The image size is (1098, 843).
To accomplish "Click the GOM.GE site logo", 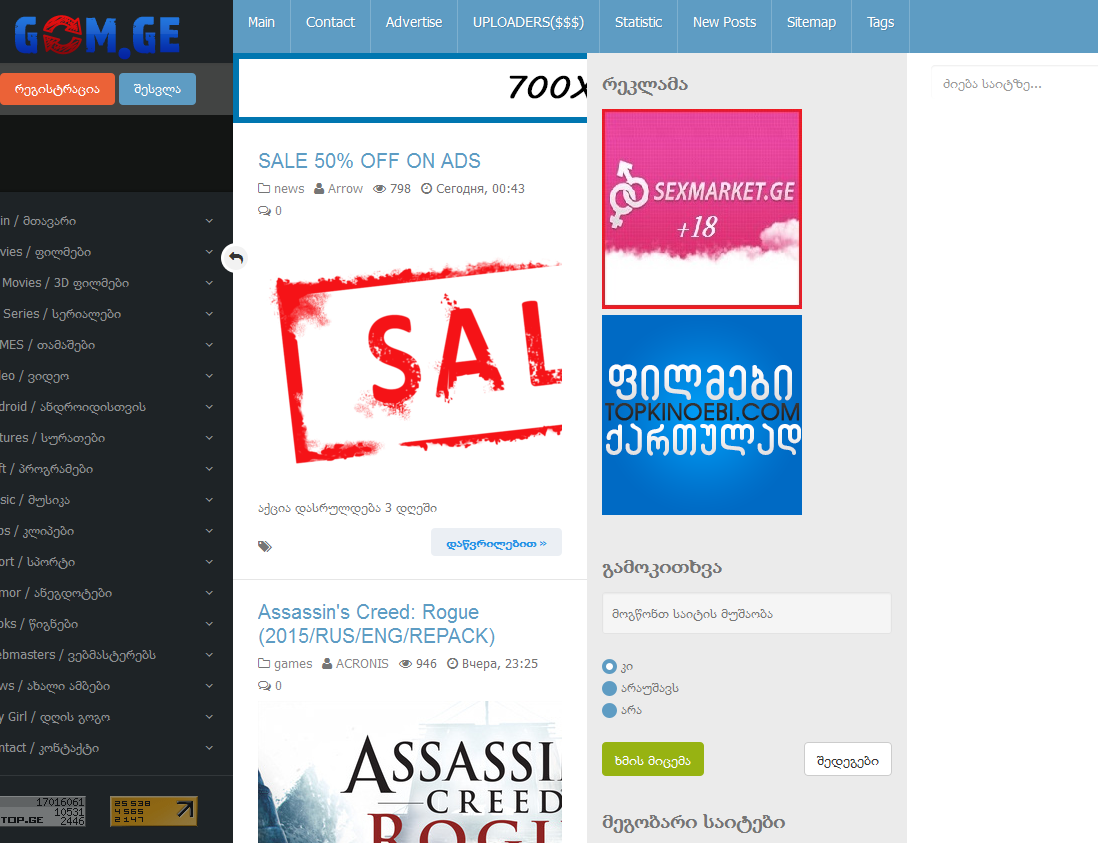I will [x=97, y=36].
